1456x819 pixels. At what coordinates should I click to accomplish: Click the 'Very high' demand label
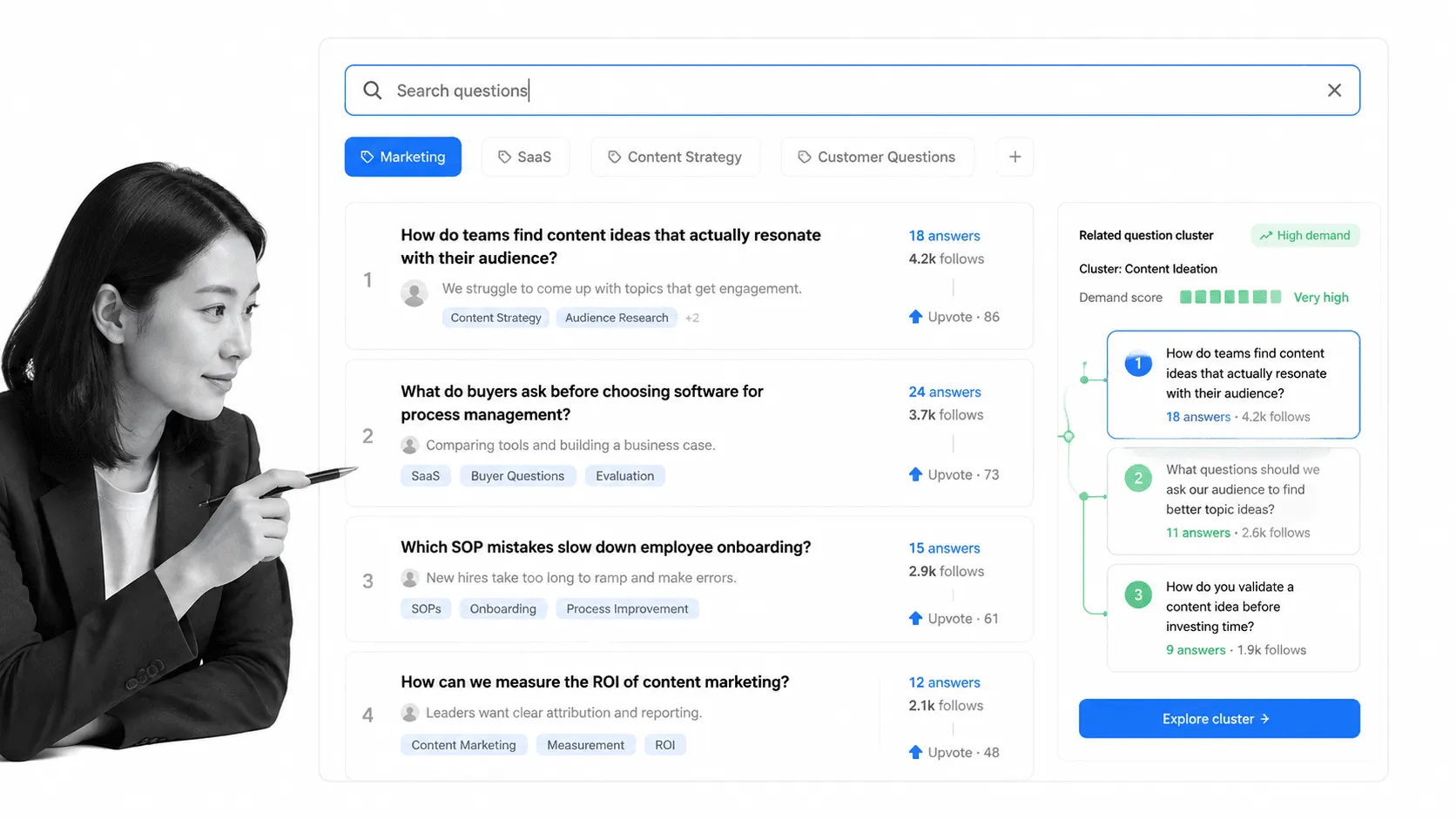[1321, 297]
